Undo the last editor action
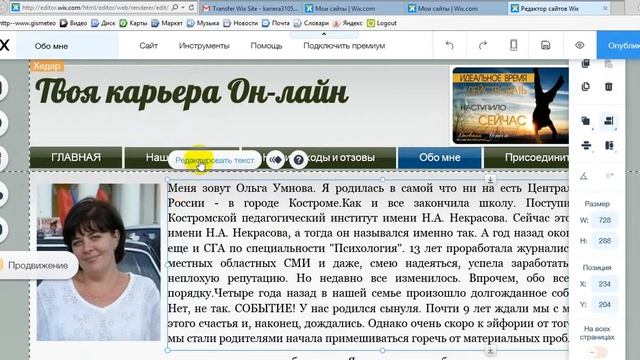This screenshot has width=640, height=360. 449,45
